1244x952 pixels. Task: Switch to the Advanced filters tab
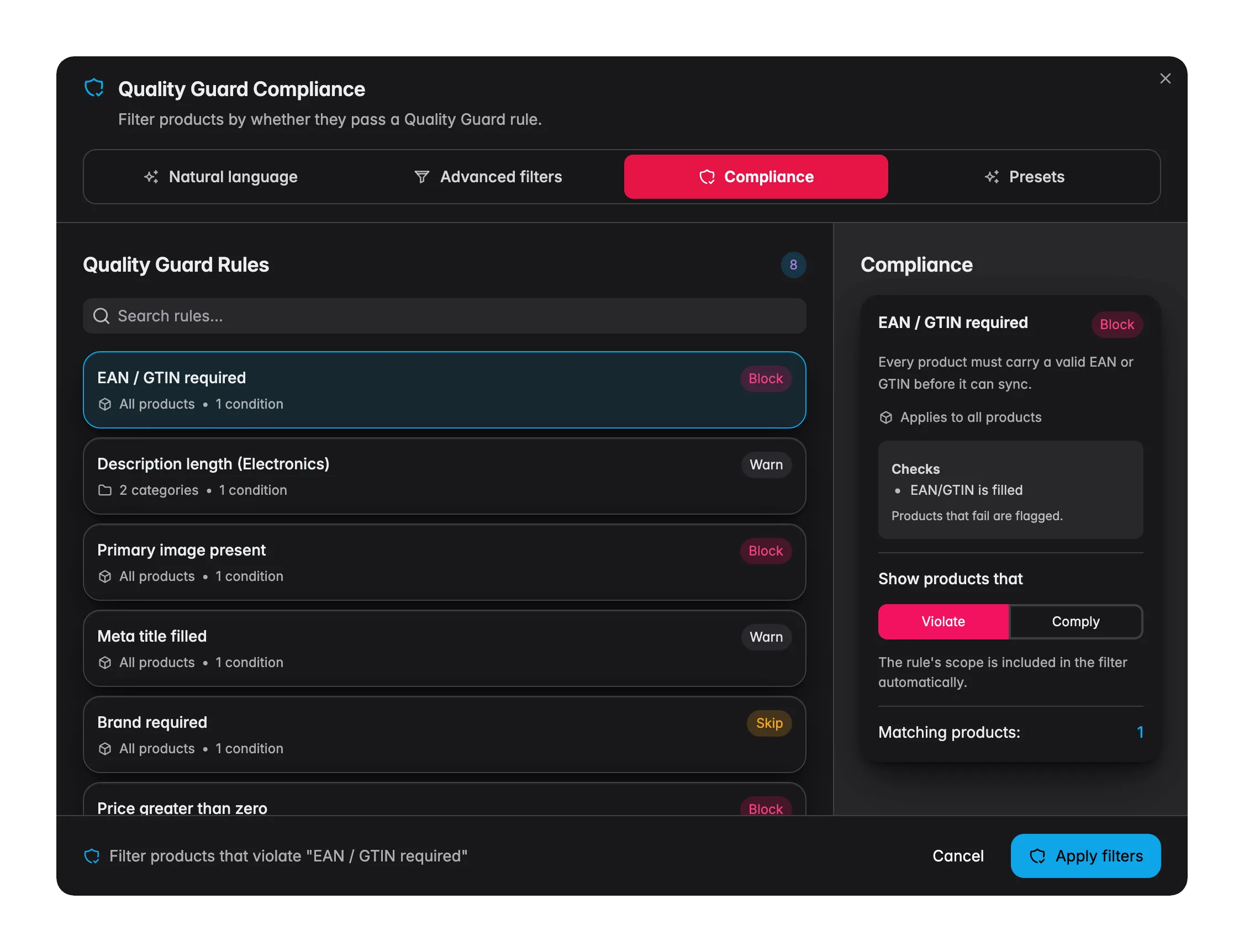pyautogui.click(x=488, y=177)
